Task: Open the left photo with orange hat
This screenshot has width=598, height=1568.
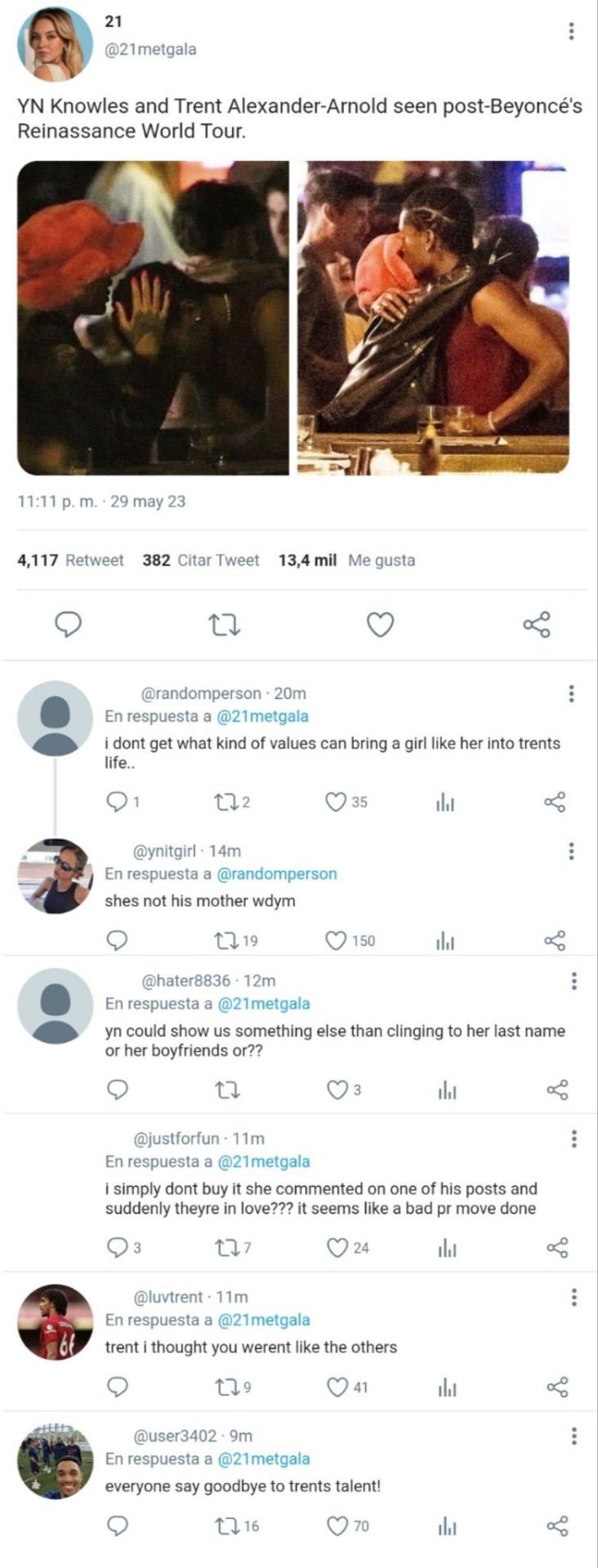Action: [154, 318]
